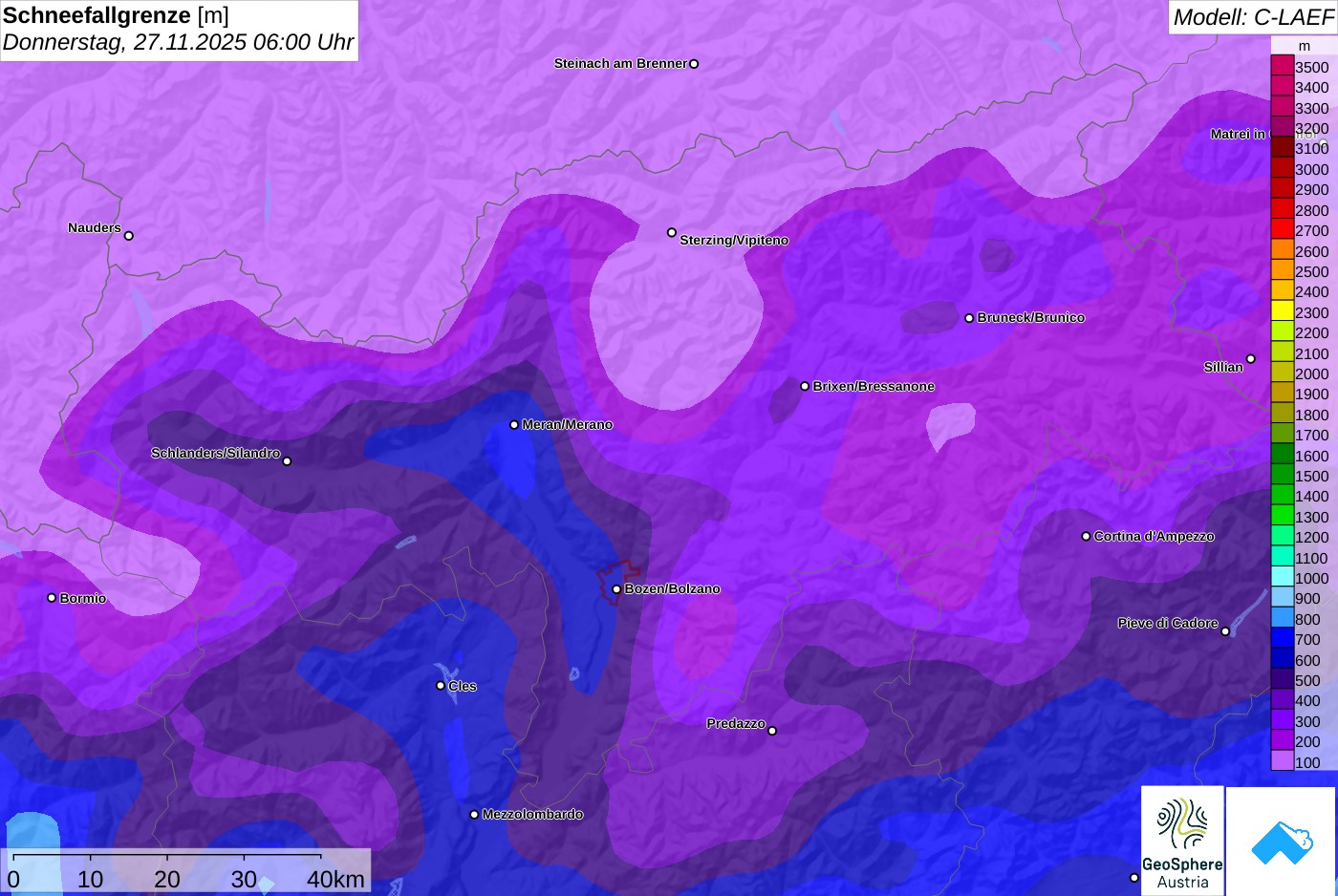
Task: Click the Steinach am Brenner label
Action: (x=620, y=64)
